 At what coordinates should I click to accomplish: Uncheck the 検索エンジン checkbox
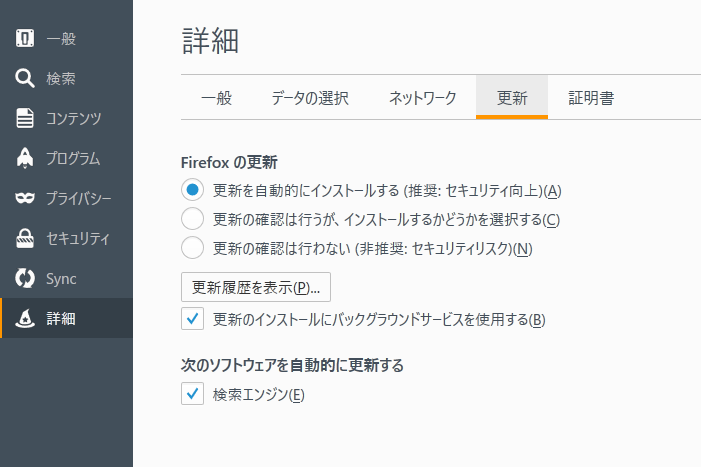[x=193, y=394]
